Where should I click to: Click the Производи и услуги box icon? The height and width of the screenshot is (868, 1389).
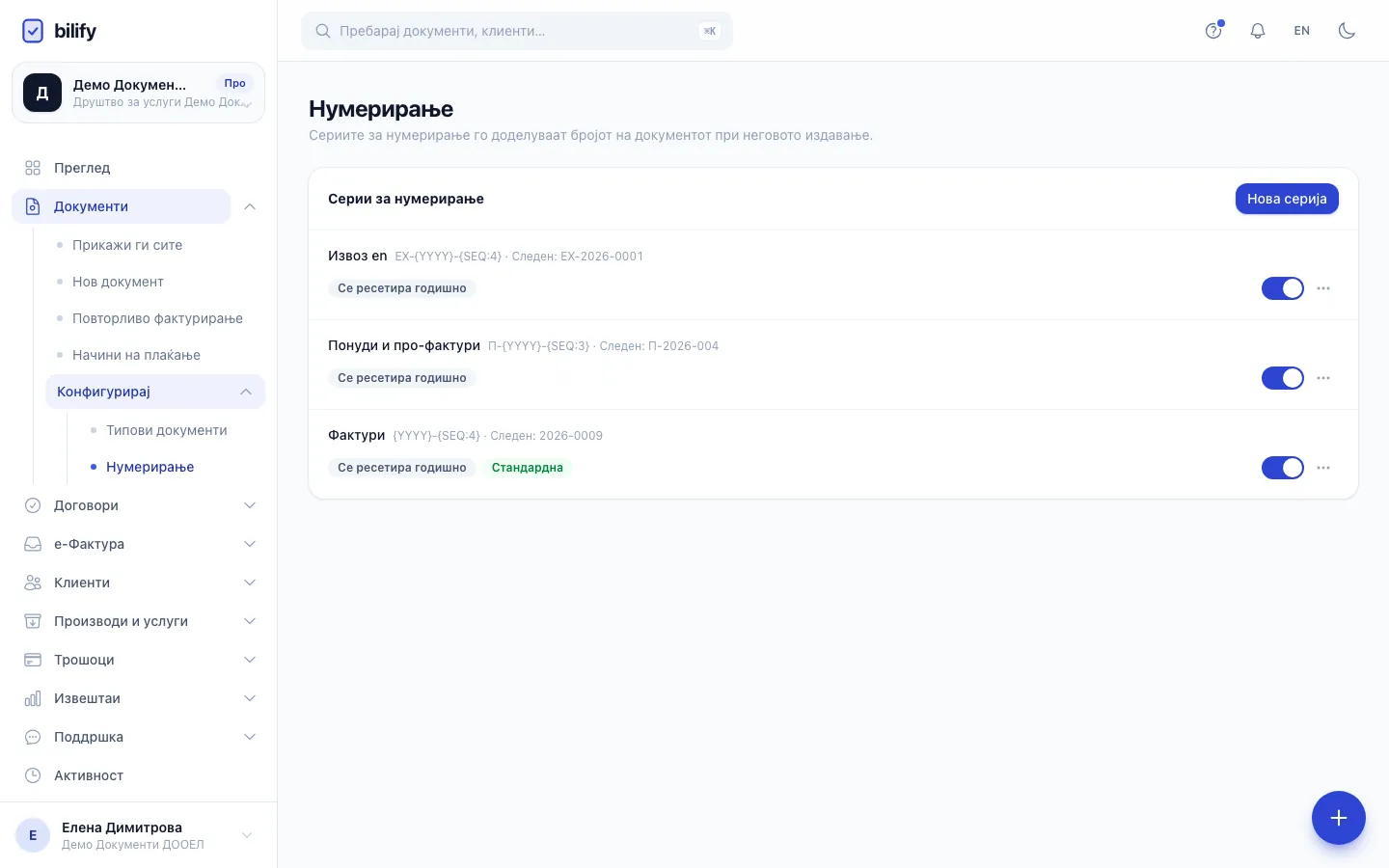(x=33, y=621)
